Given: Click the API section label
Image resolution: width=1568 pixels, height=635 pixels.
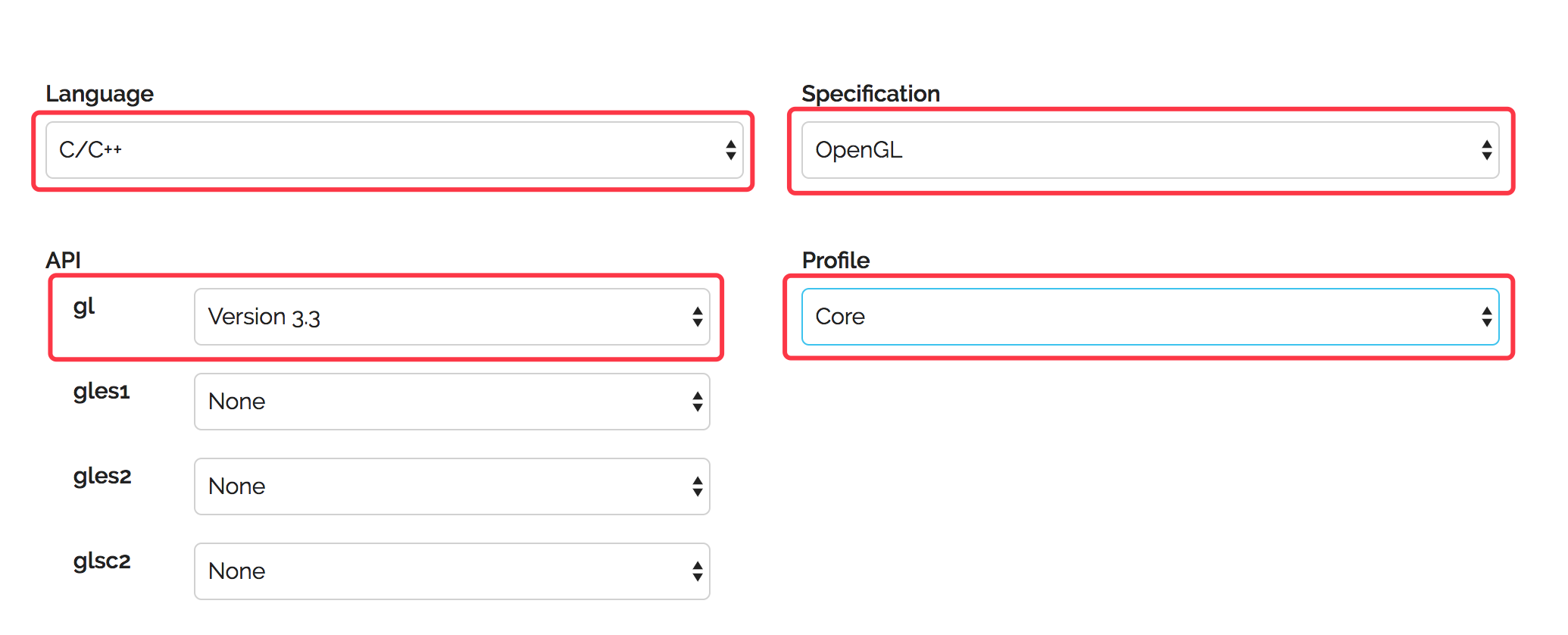Looking at the screenshot, I should point(63,261).
